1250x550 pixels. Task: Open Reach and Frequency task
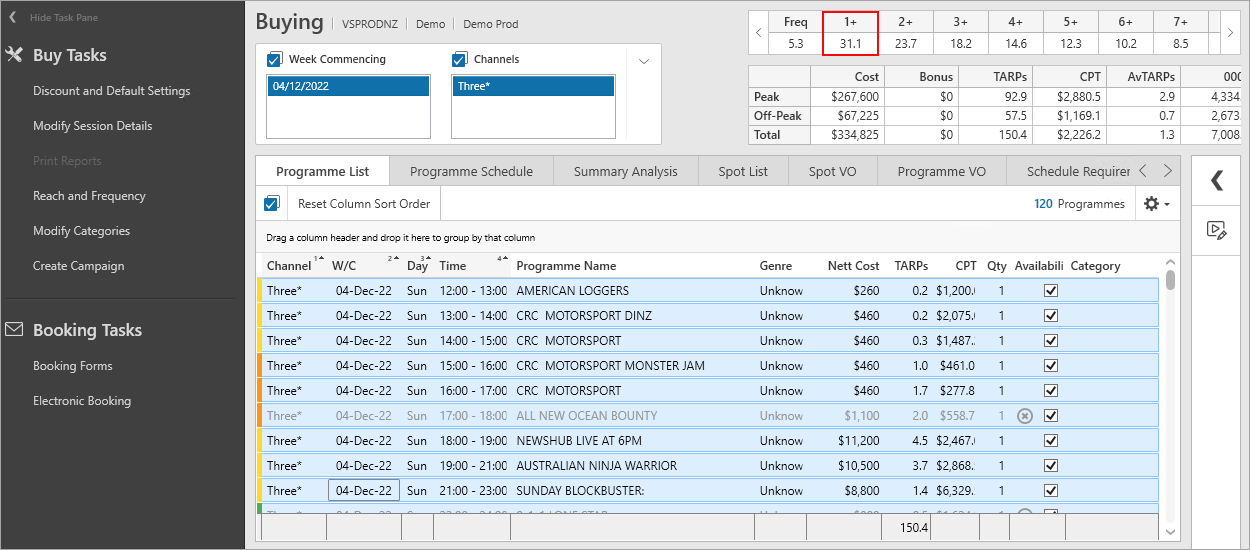(x=89, y=196)
